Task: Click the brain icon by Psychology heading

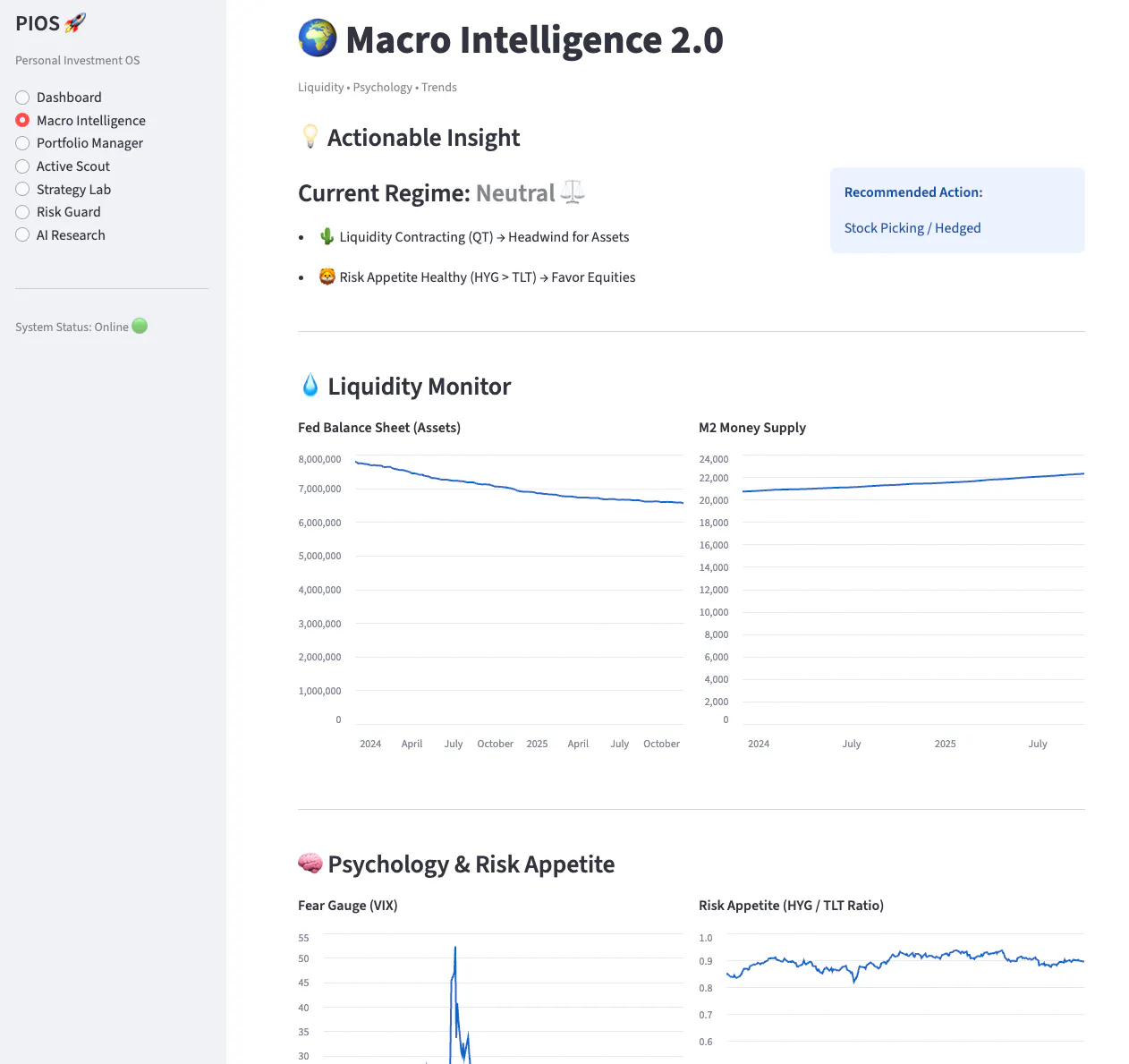Action: (310, 864)
